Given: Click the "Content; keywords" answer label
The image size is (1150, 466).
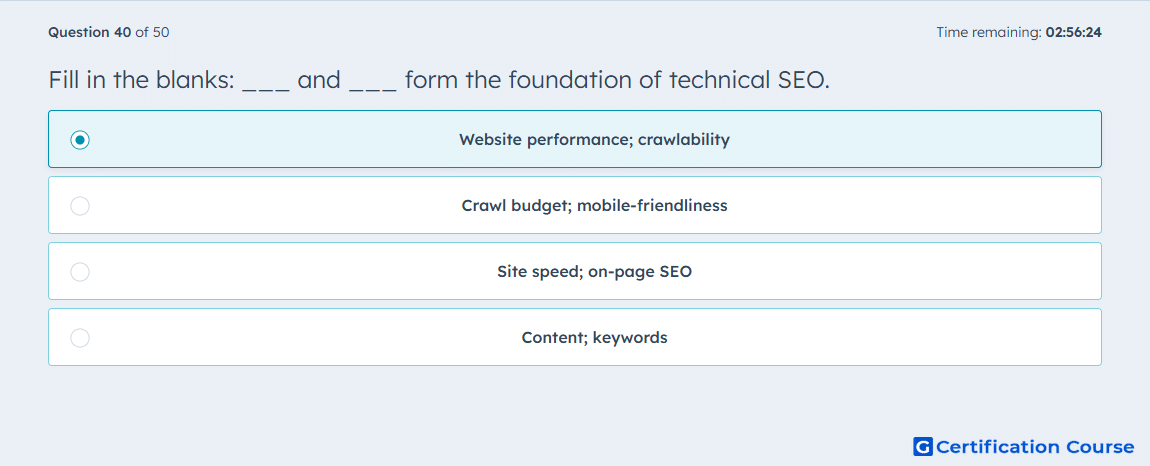Looking at the screenshot, I should coord(594,338).
